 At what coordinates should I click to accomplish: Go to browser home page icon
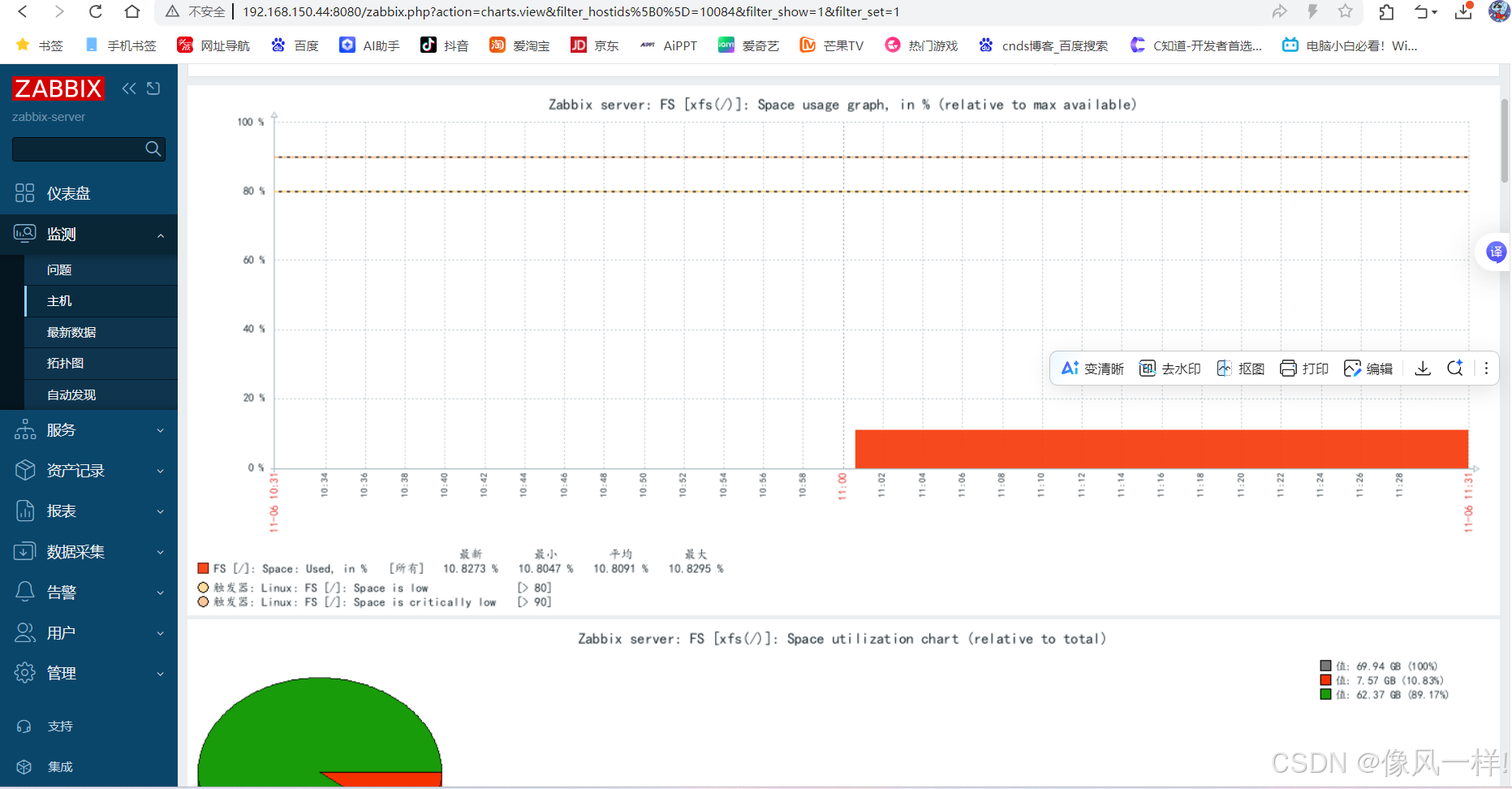(x=131, y=11)
